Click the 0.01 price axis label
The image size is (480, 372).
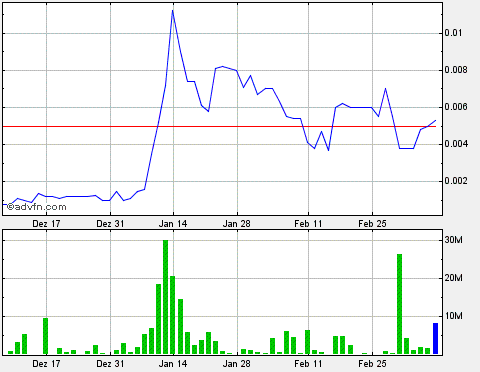453,33
